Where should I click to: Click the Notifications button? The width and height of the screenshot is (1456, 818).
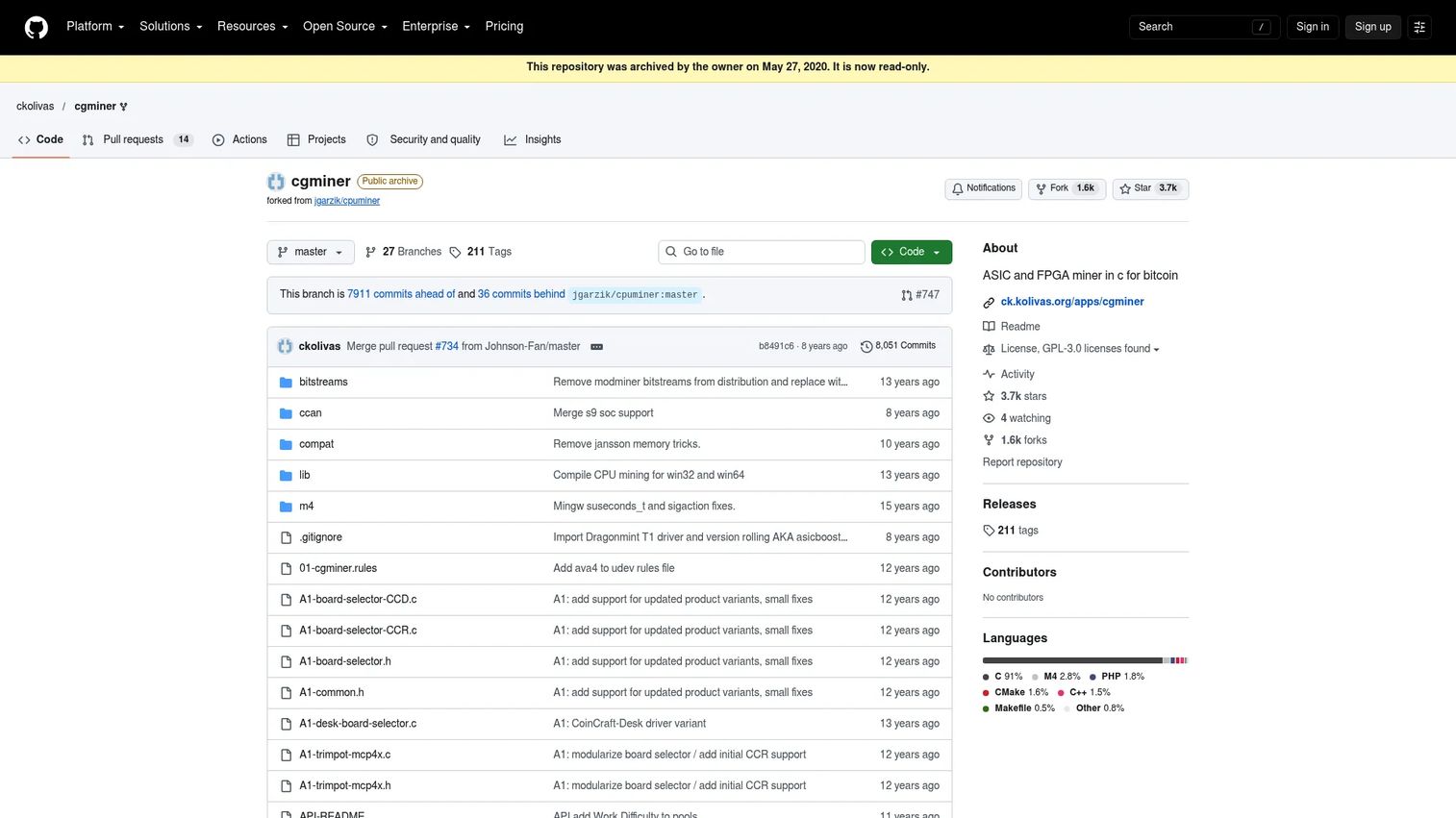(983, 188)
